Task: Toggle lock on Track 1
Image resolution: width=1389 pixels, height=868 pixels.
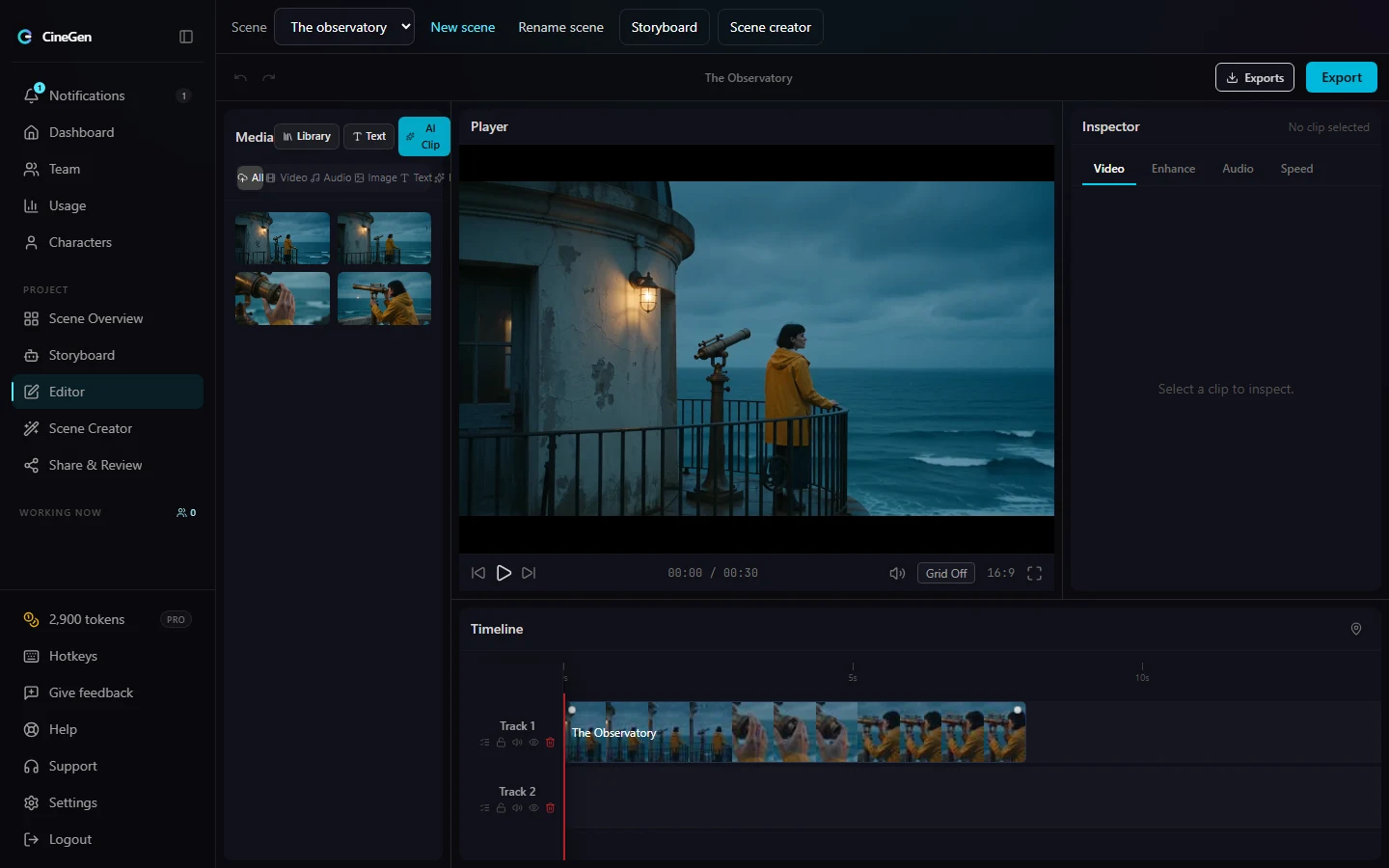Action: pyautogui.click(x=501, y=743)
